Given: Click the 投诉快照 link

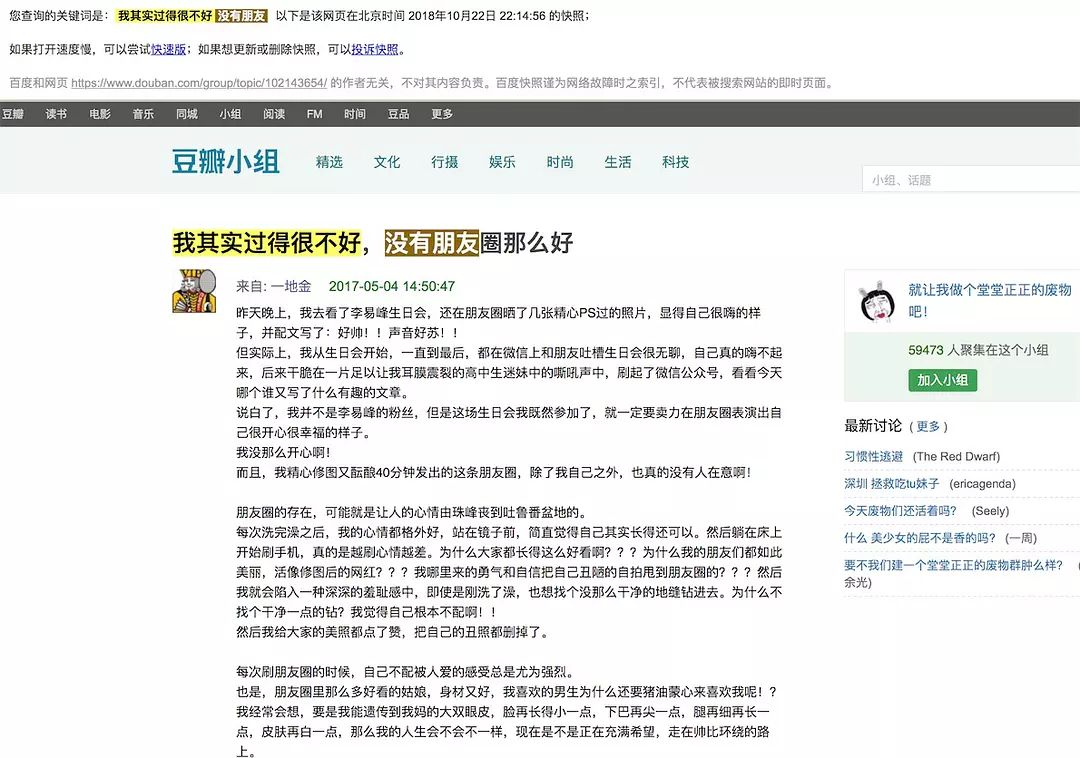Looking at the screenshot, I should (x=375, y=49).
